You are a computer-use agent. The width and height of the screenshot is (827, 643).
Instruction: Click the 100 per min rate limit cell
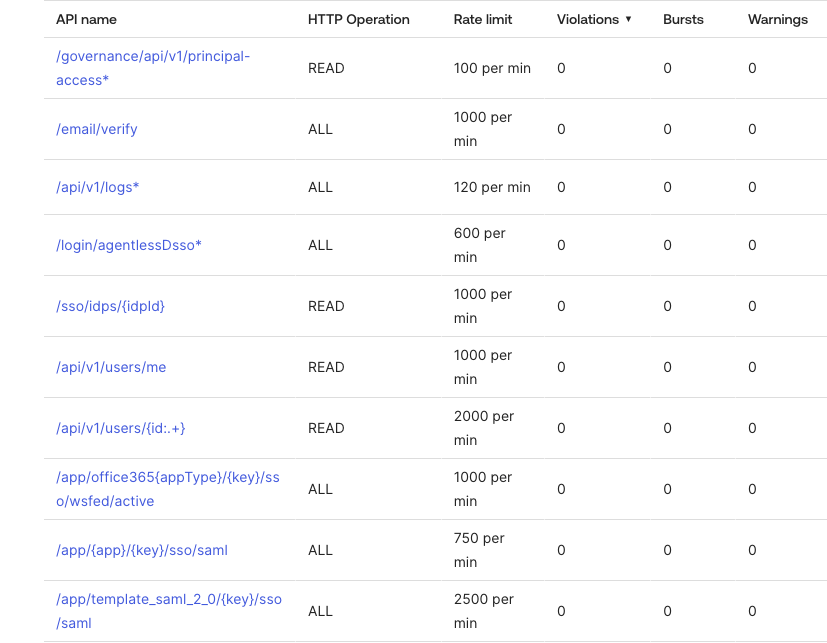click(x=492, y=68)
